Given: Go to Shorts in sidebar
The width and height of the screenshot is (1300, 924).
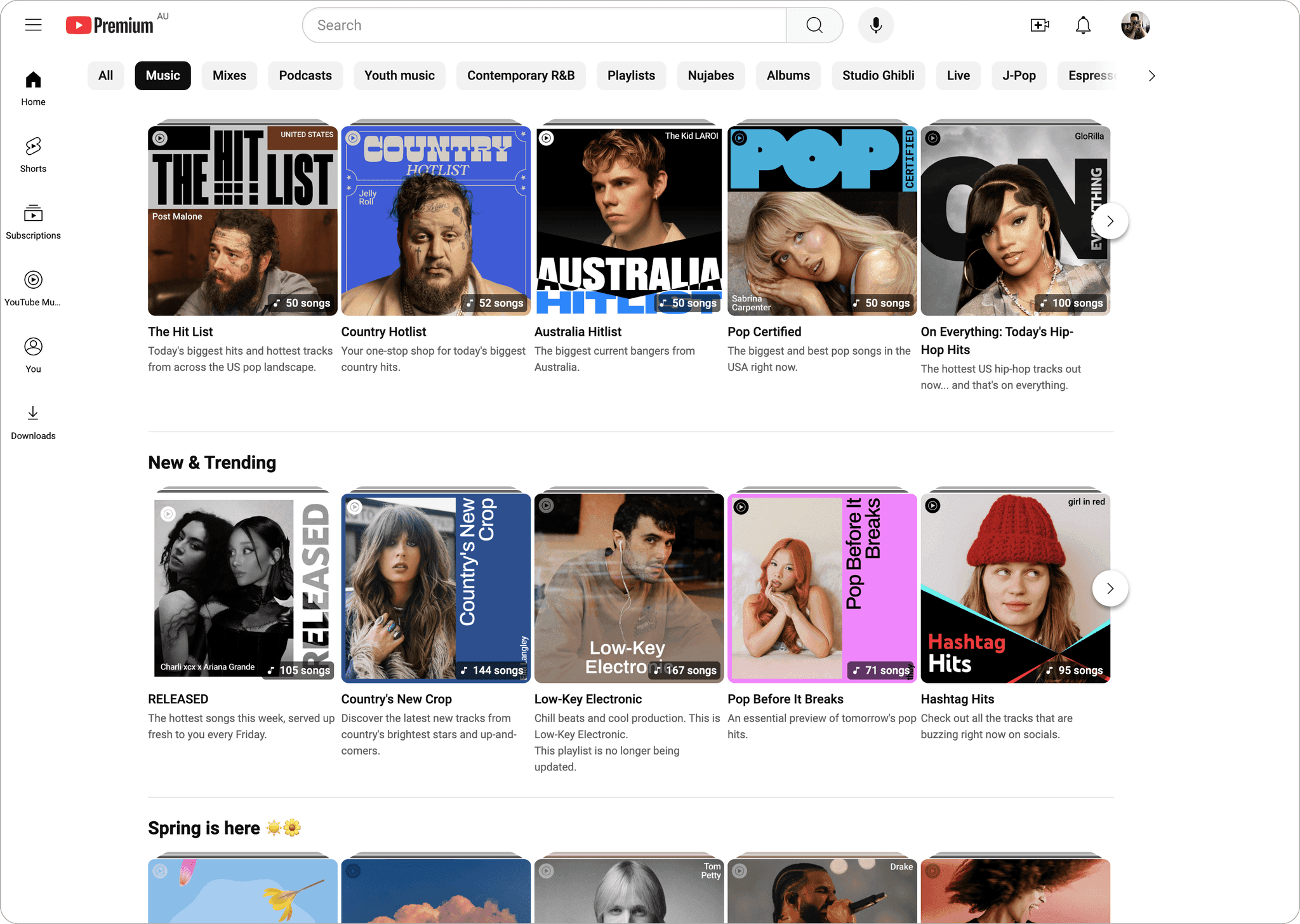Looking at the screenshot, I should click(33, 154).
